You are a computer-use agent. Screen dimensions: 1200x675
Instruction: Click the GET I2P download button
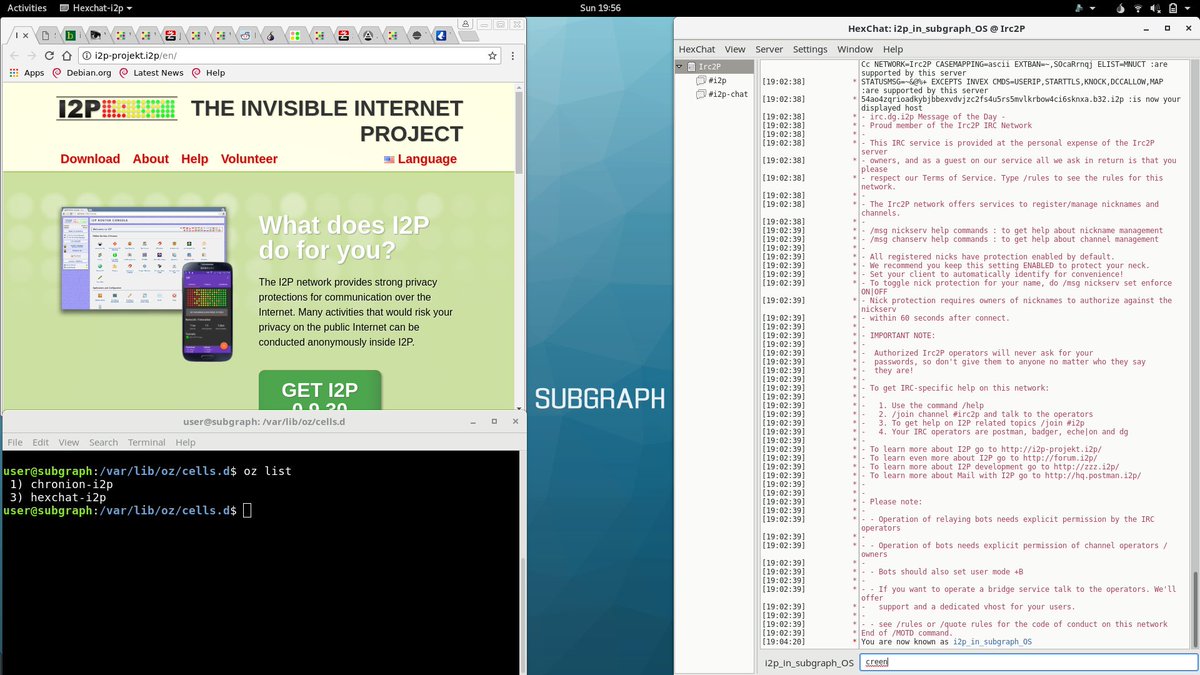(320, 390)
